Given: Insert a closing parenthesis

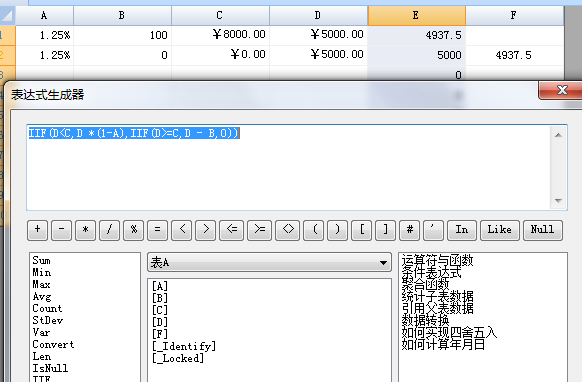Looking at the screenshot, I should click(337, 230).
